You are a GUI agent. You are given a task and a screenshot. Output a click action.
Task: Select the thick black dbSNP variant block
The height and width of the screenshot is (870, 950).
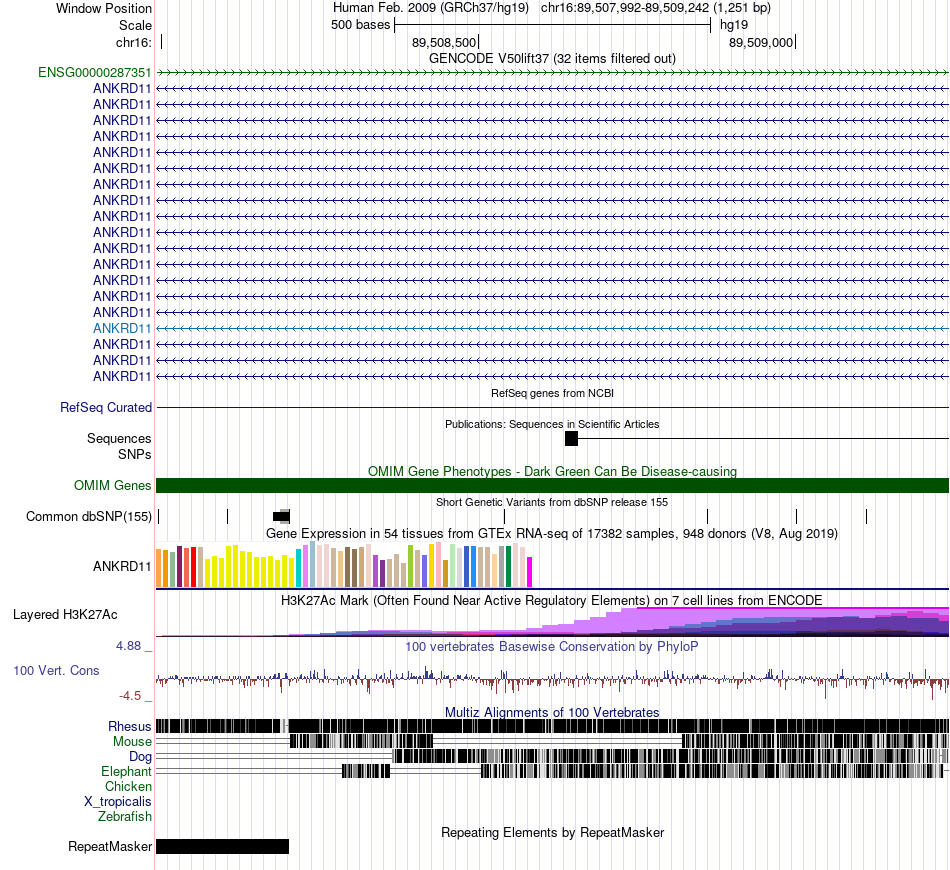[x=281, y=517]
